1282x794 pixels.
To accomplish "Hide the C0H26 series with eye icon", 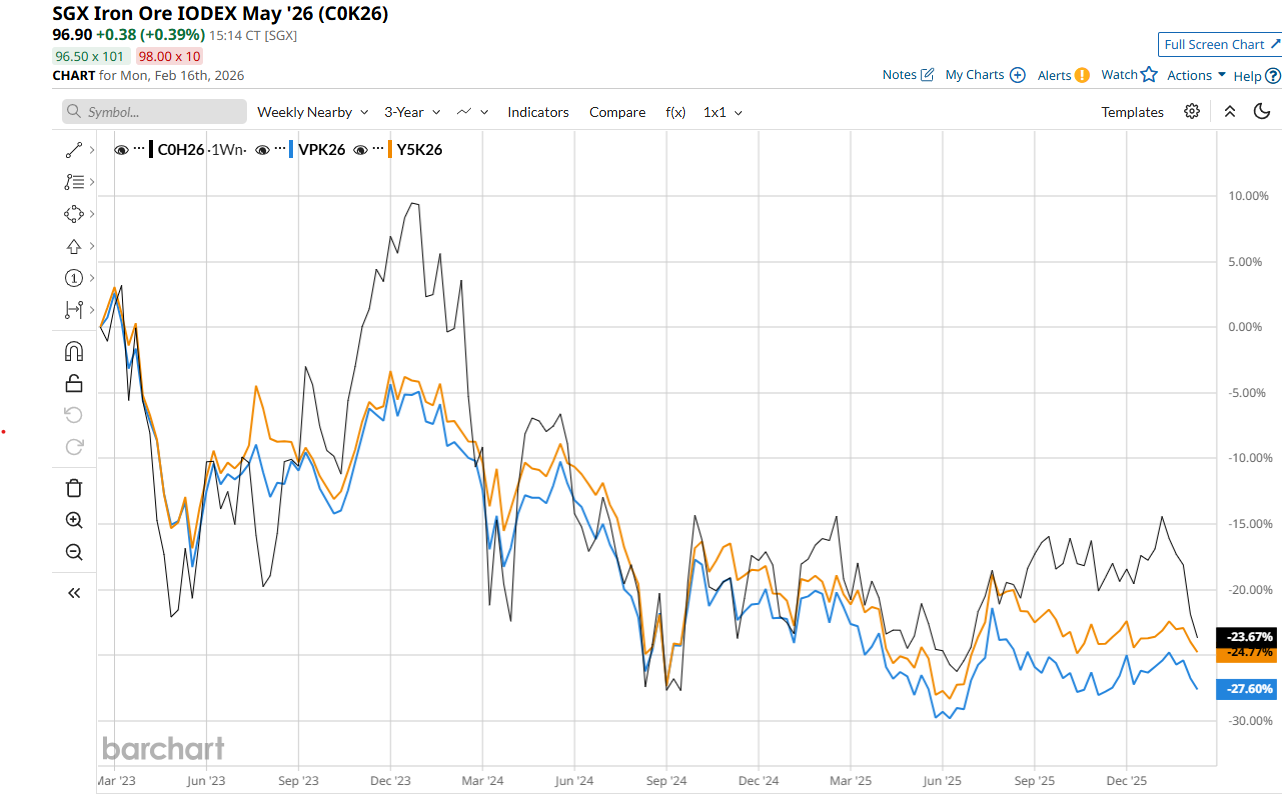I will click(x=121, y=150).
